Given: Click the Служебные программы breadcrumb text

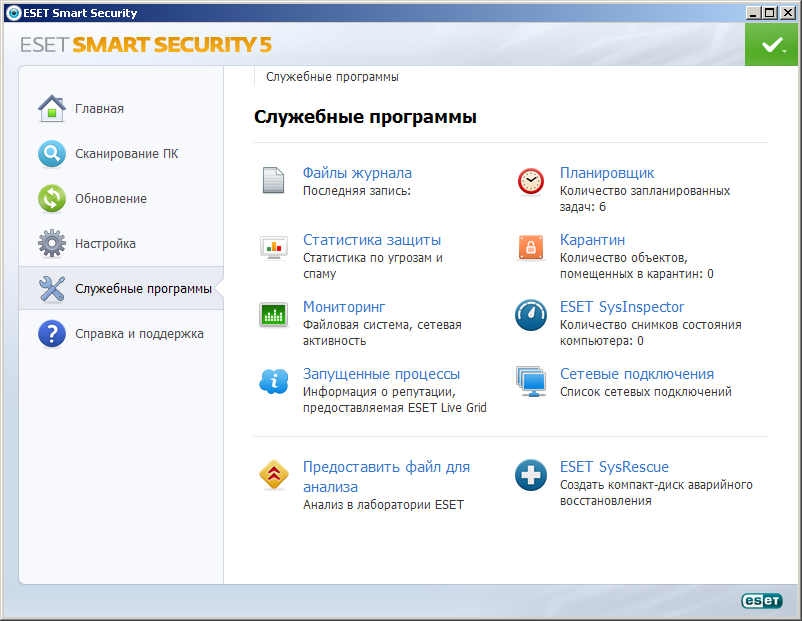Looking at the screenshot, I should click(332, 77).
